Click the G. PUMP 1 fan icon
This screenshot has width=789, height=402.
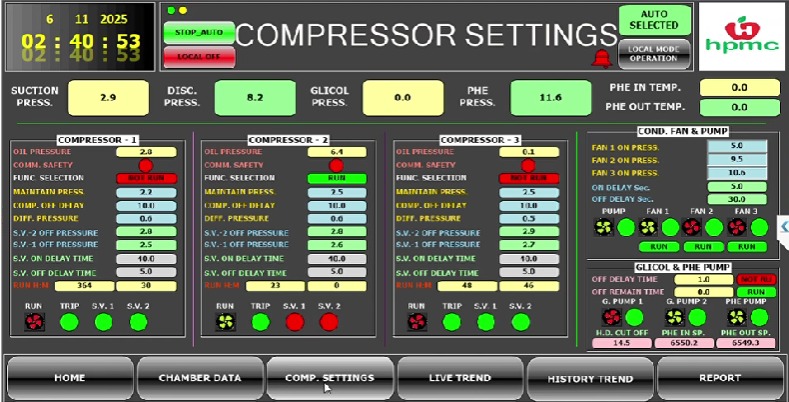pos(611,317)
